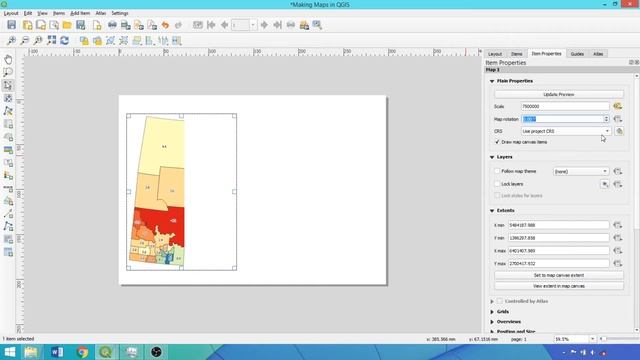Image resolution: width=640 pixels, height=360 pixels.
Task: Open the Layout menu
Action: [x=11, y=13]
